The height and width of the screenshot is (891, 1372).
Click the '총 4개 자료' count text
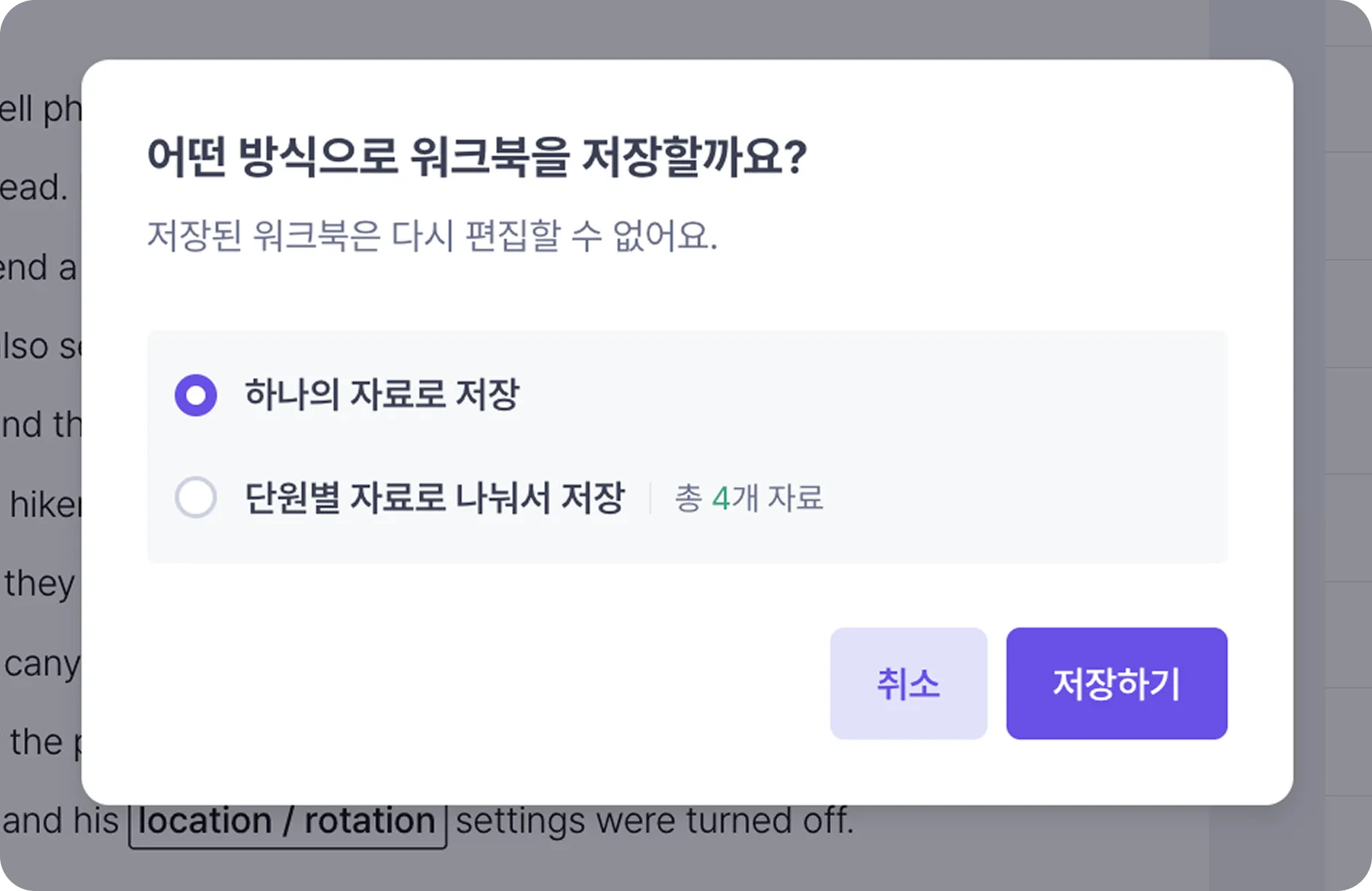749,499
